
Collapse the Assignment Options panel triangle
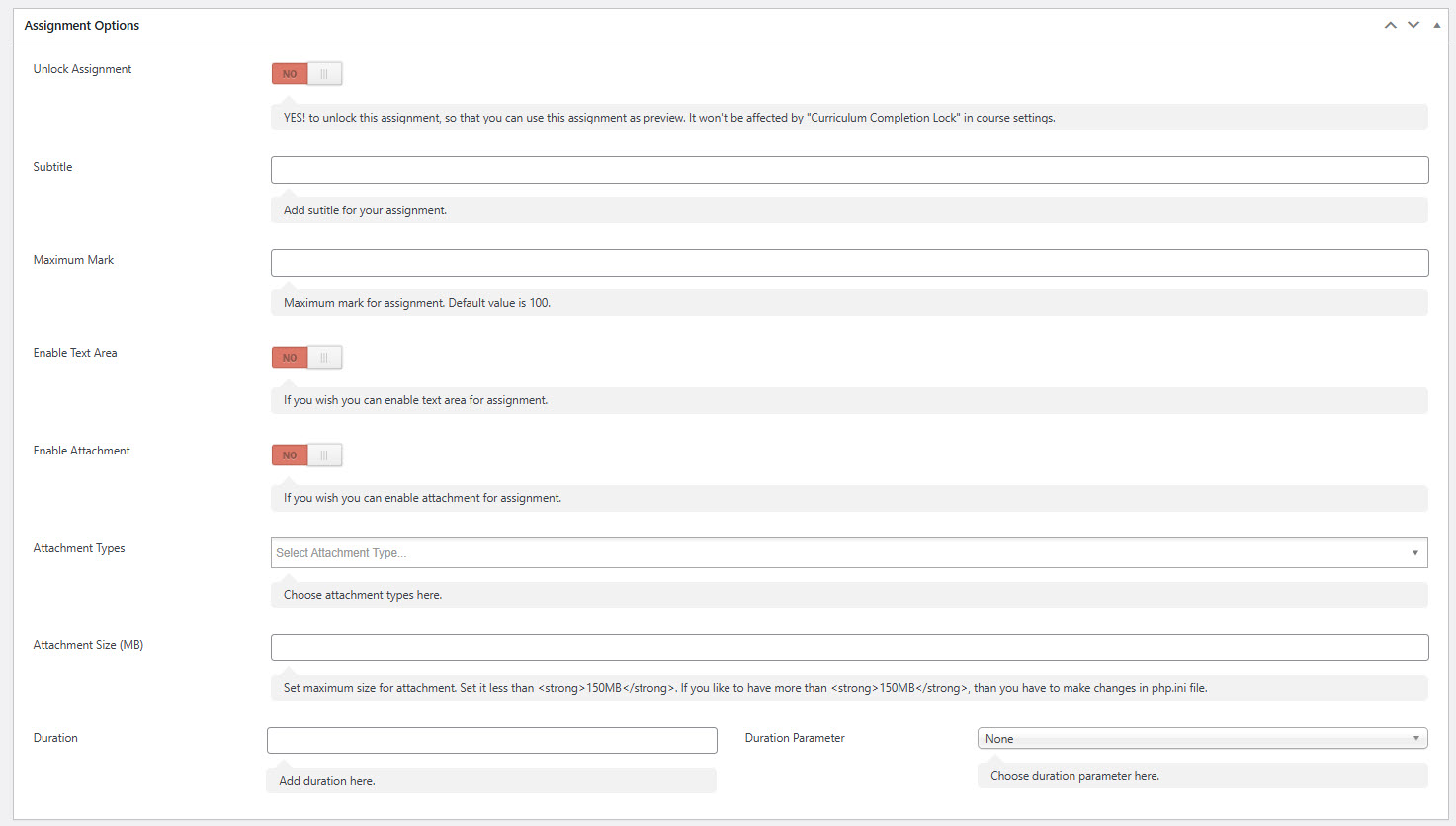click(x=1436, y=25)
